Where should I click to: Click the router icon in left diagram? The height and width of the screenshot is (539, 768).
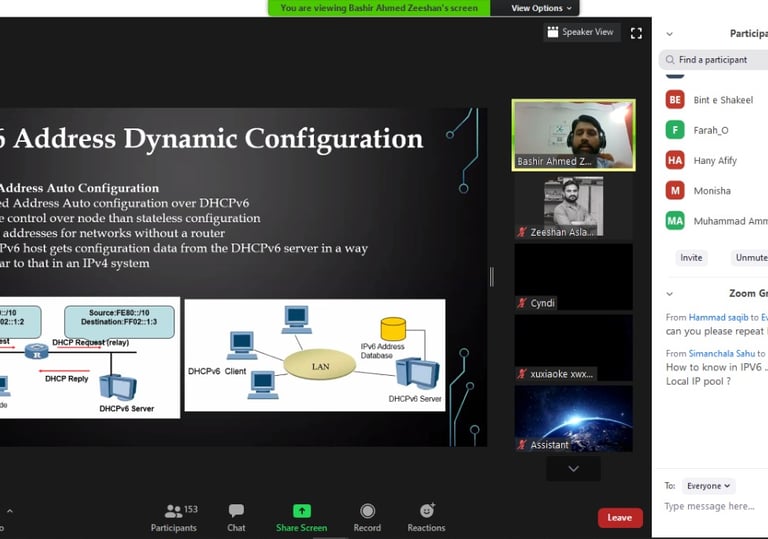coord(37,351)
